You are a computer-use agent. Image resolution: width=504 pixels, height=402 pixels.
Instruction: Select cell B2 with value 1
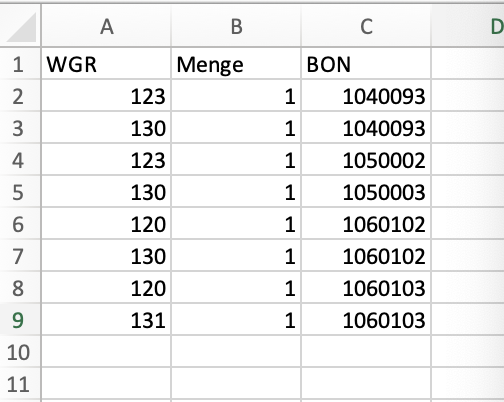pos(236,96)
